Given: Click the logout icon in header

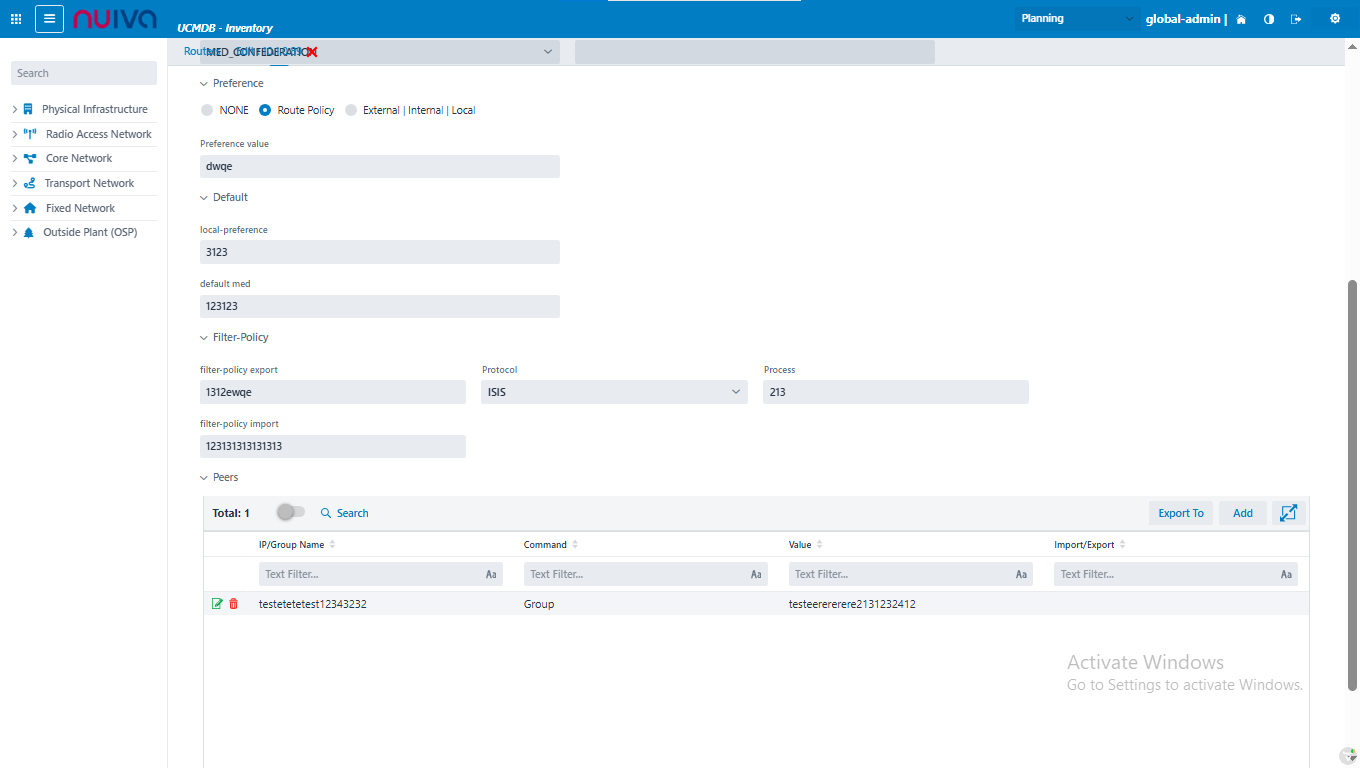Looking at the screenshot, I should pos(1296,19).
